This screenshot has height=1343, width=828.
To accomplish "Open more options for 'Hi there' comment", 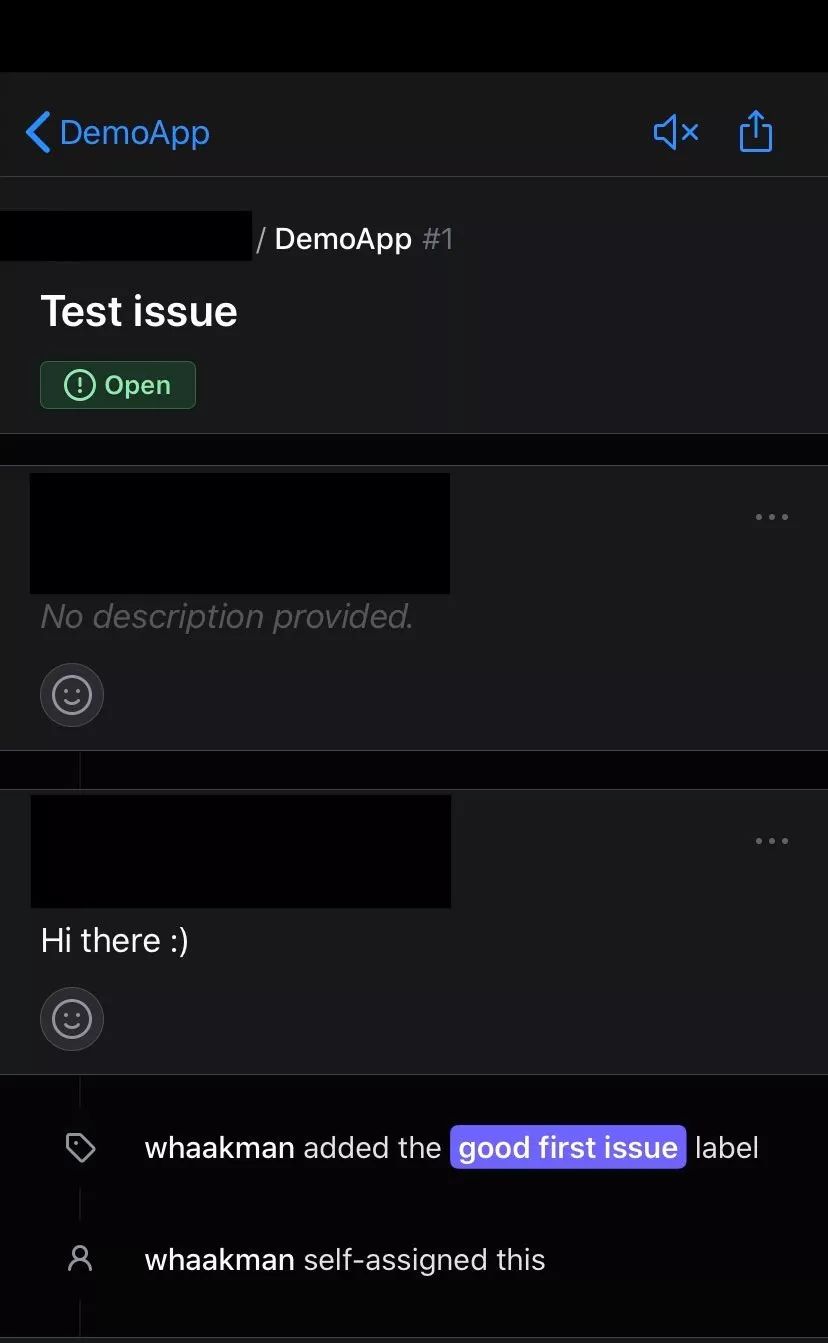I will (x=772, y=841).
